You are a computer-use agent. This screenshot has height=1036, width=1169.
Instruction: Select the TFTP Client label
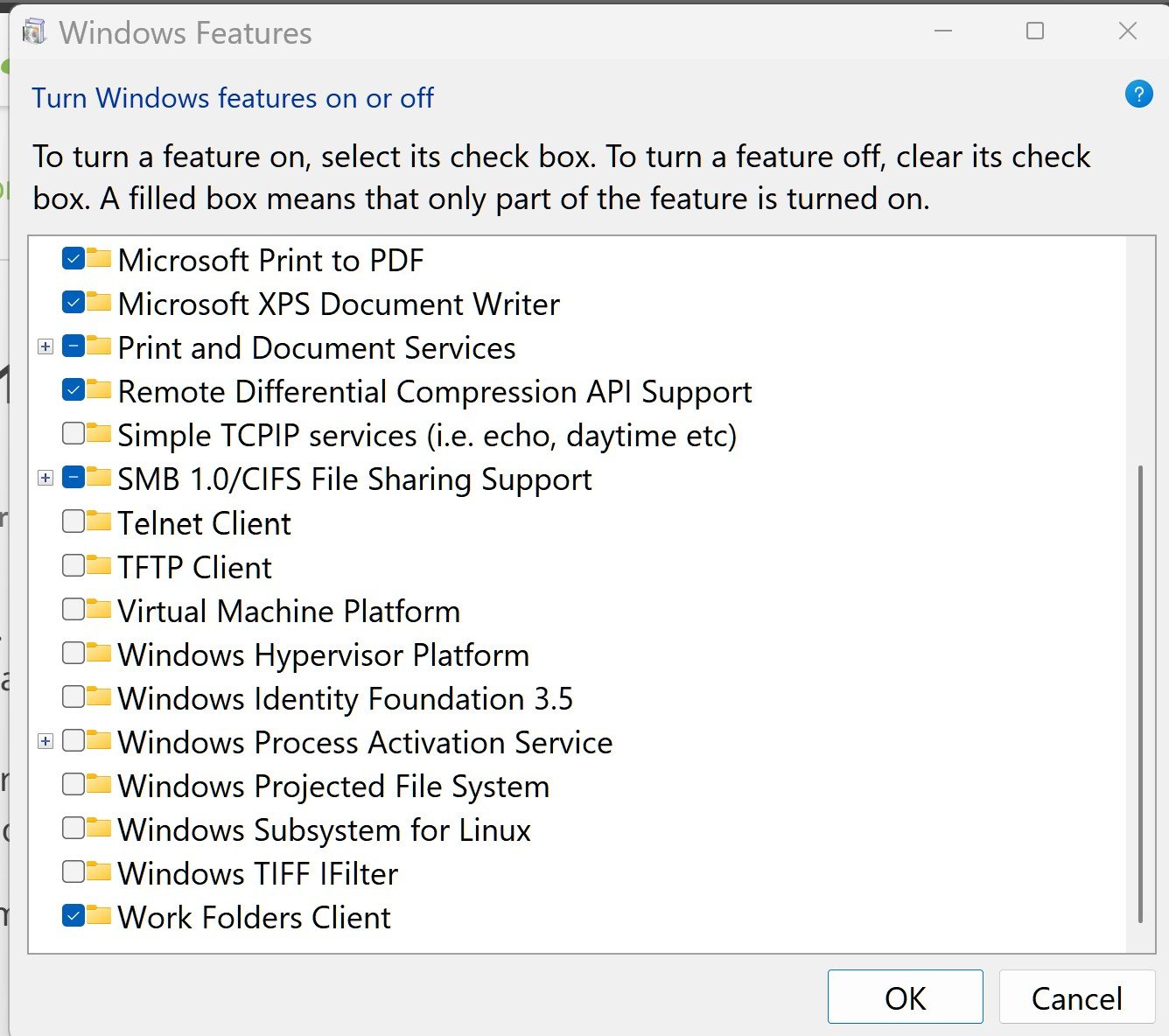click(194, 567)
